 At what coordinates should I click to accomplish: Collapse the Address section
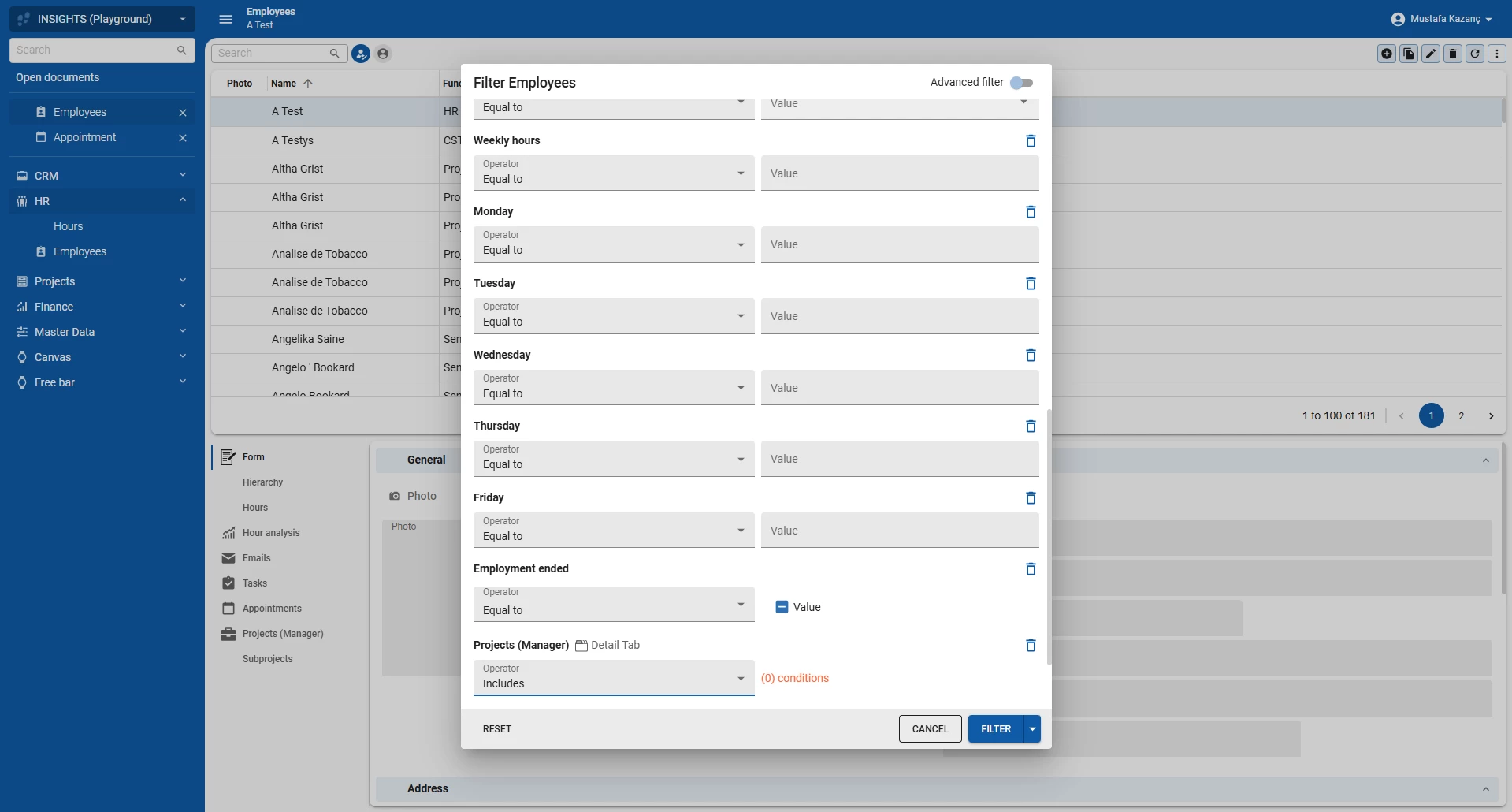[x=1486, y=789]
